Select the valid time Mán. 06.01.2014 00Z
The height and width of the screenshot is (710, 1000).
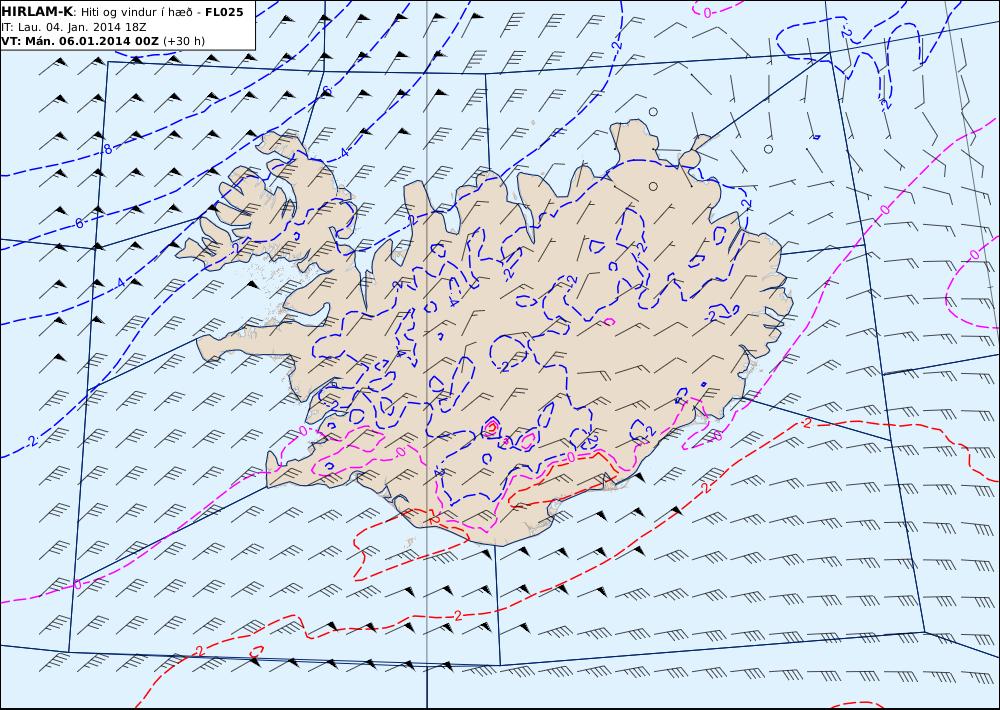tap(91, 41)
